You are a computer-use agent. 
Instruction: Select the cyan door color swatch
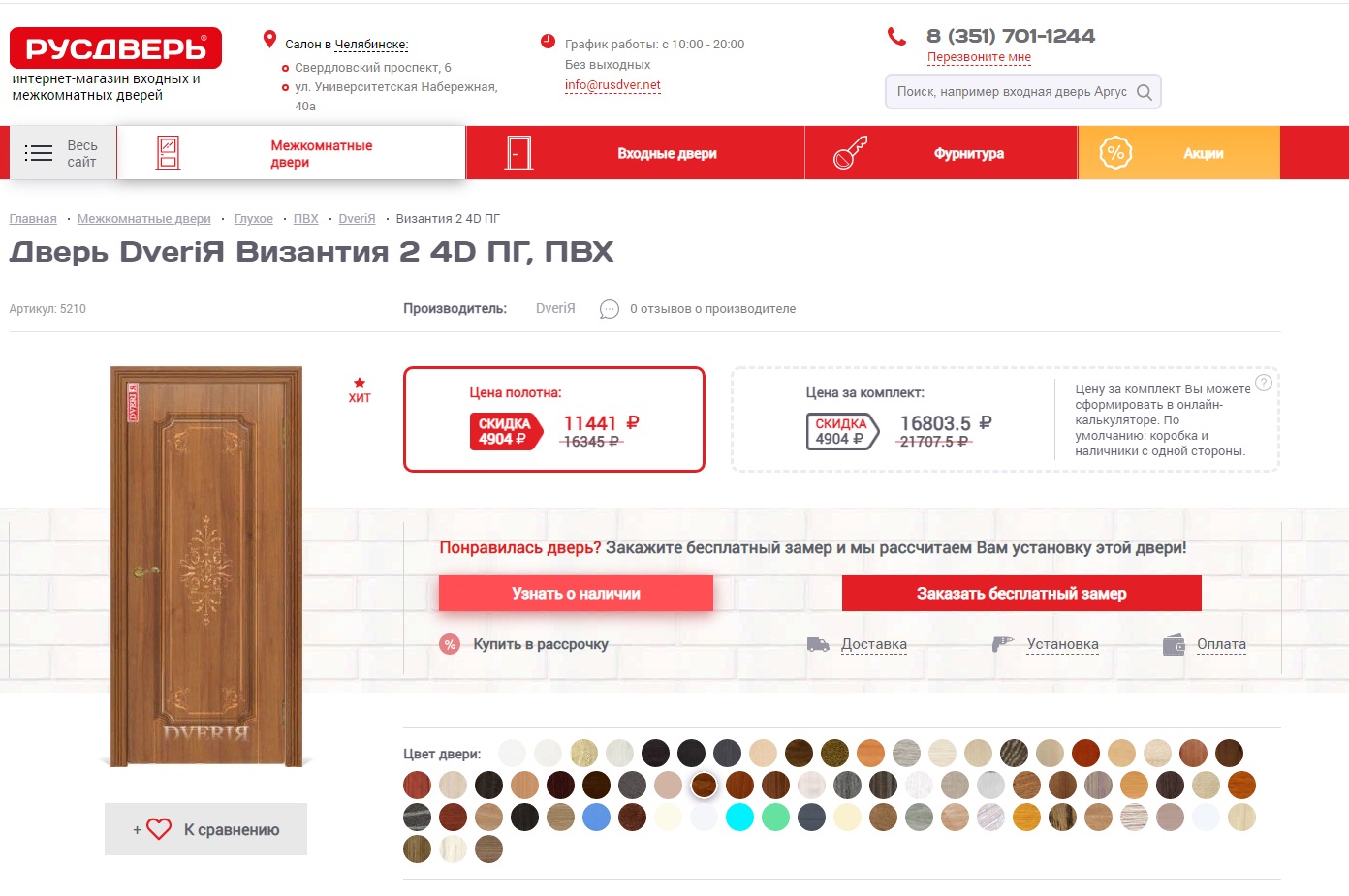click(739, 818)
